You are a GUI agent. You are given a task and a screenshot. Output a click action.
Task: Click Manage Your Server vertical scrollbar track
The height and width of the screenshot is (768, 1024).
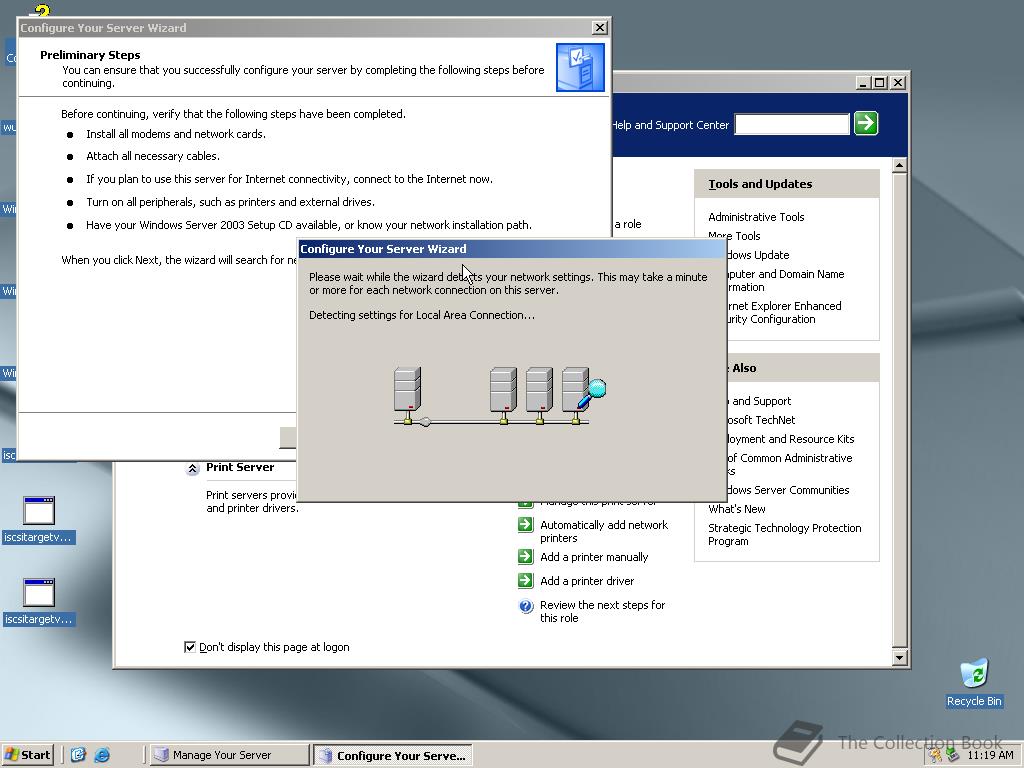tap(899, 411)
